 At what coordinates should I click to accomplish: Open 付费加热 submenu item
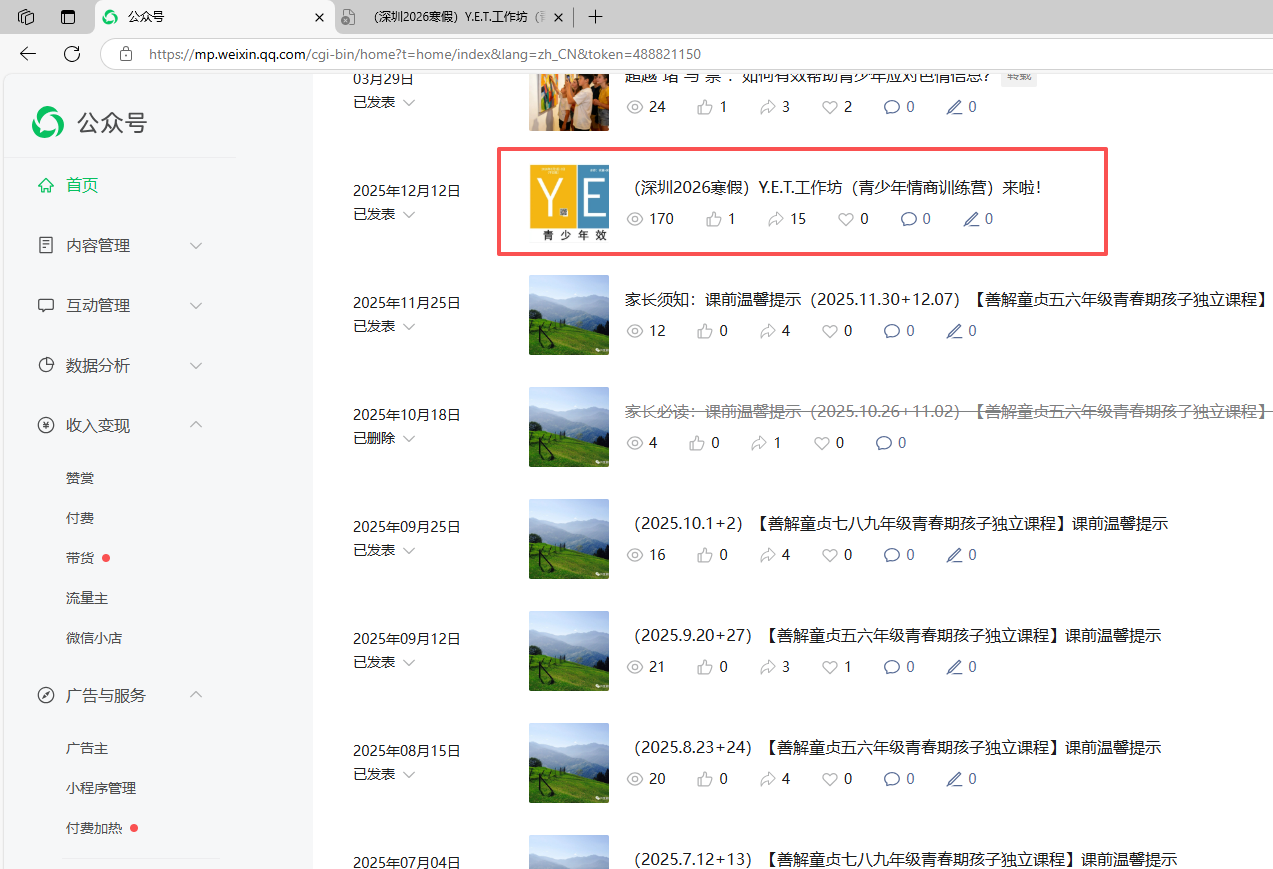[94, 828]
